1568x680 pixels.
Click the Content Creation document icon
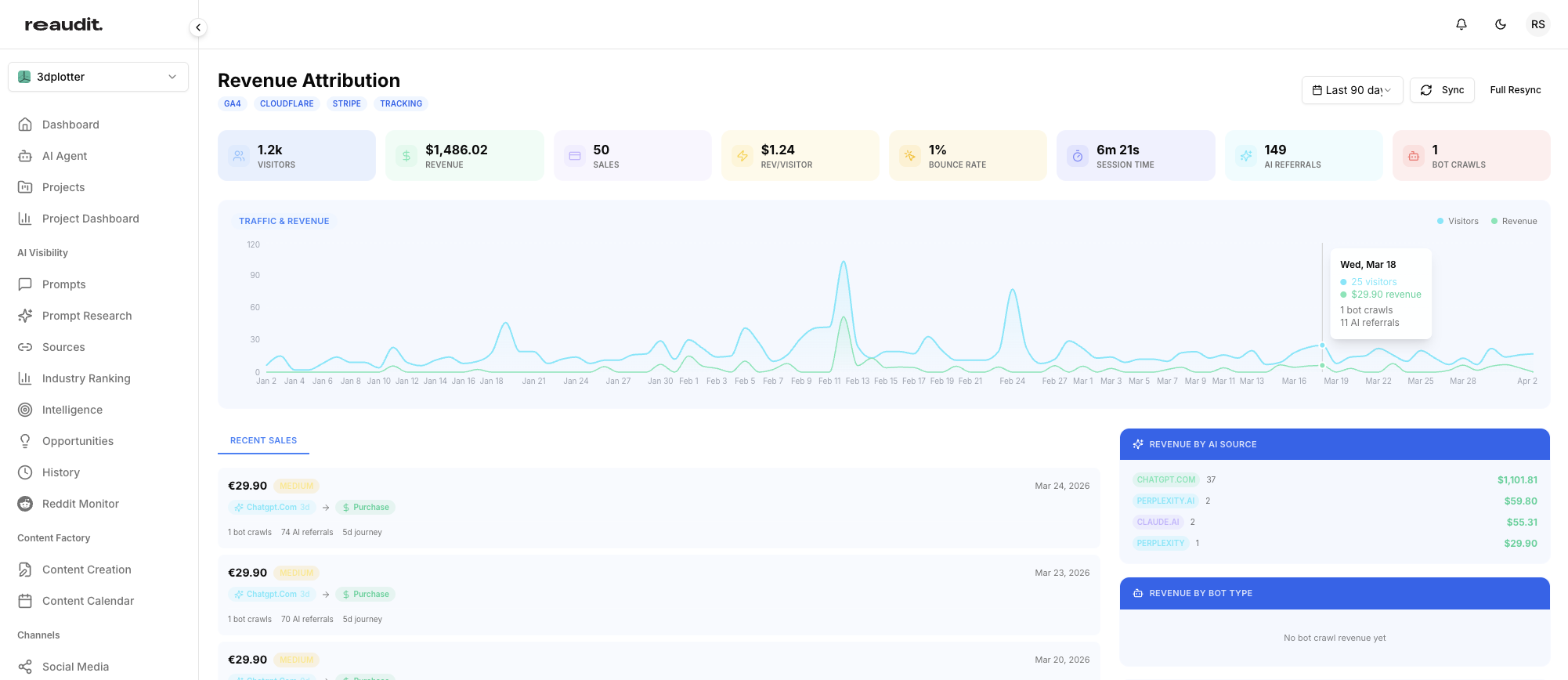pyautogui.click(x=25, y=570)
